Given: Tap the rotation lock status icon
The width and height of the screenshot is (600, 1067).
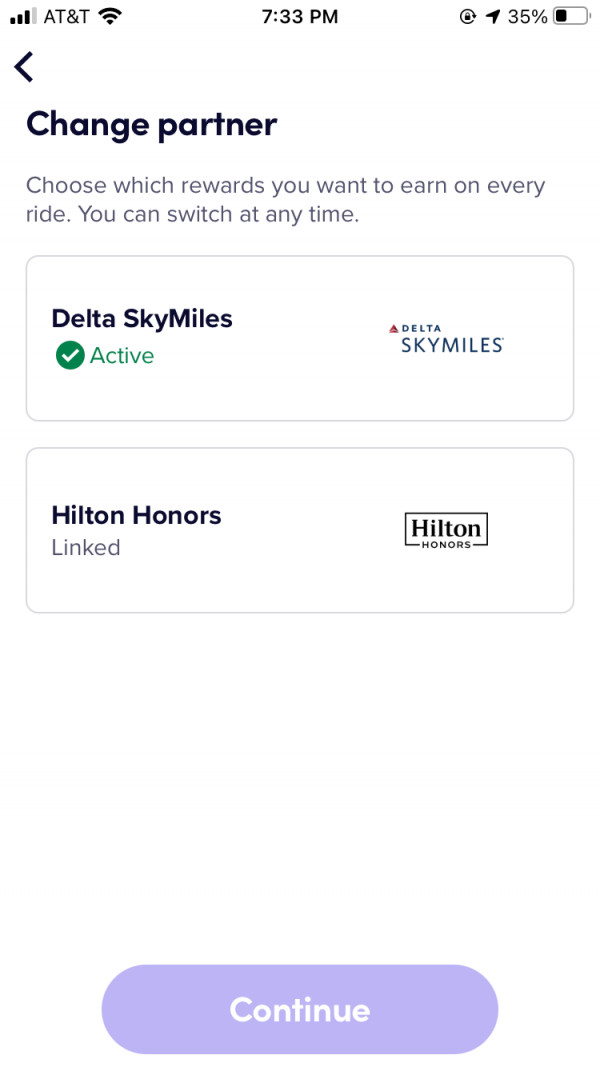Looking at the screenshot, I should pyautogui.click(x=467, y=17).
